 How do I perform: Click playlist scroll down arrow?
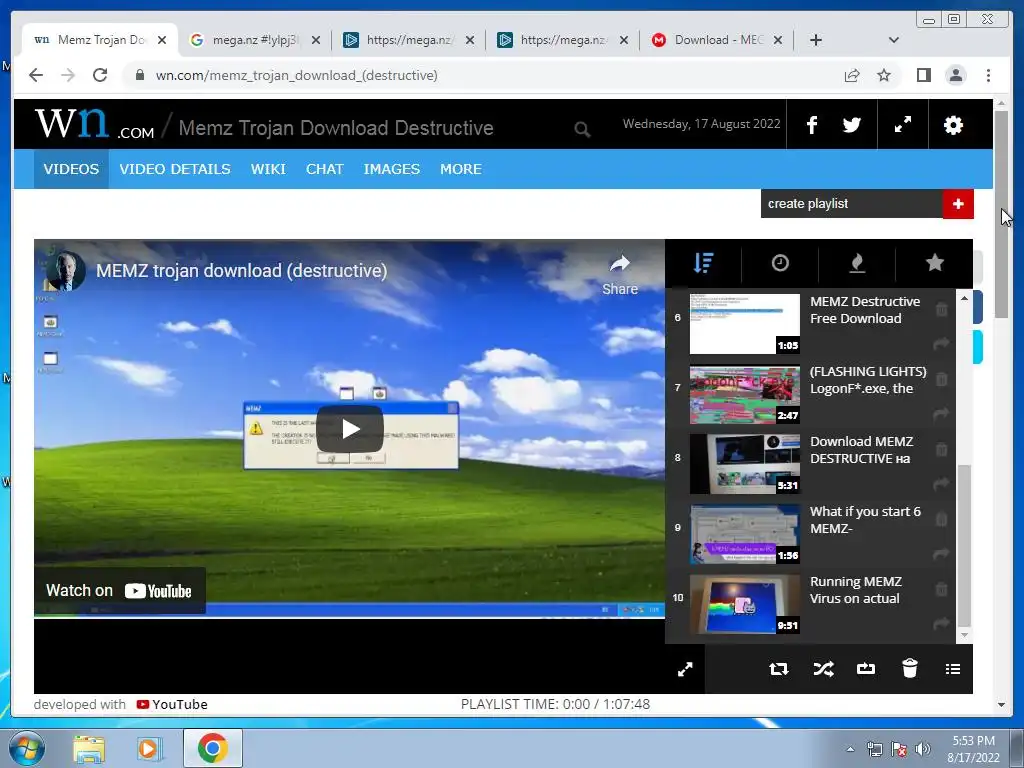[964, 634]
